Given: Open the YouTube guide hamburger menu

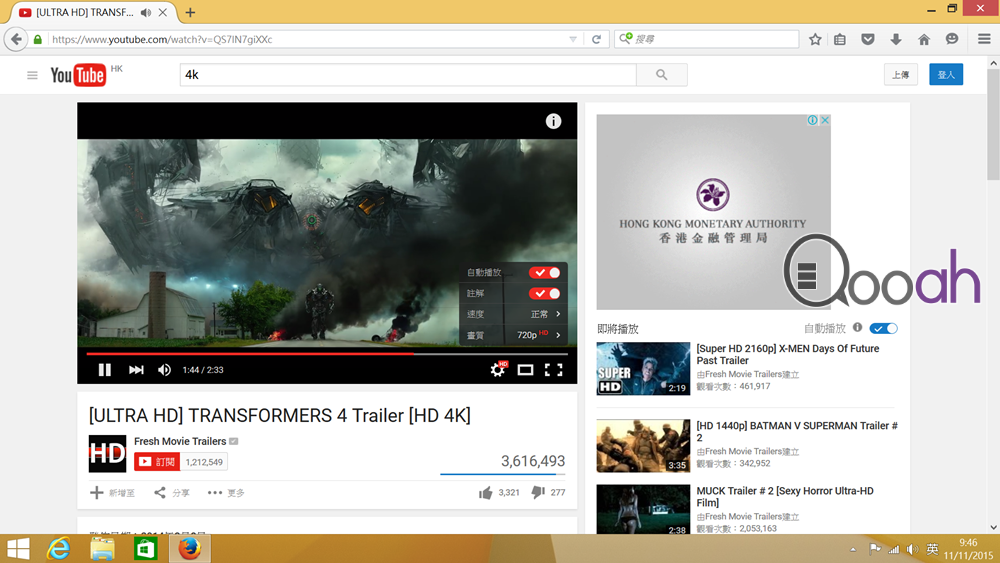Looking at the screenshot, I should pos(33,75).
